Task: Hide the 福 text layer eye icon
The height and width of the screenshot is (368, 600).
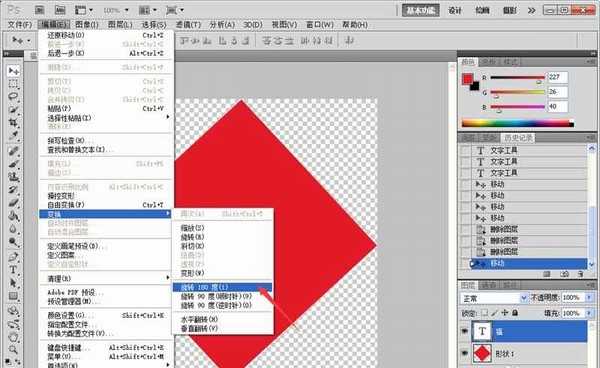Action: coord(464,331)
